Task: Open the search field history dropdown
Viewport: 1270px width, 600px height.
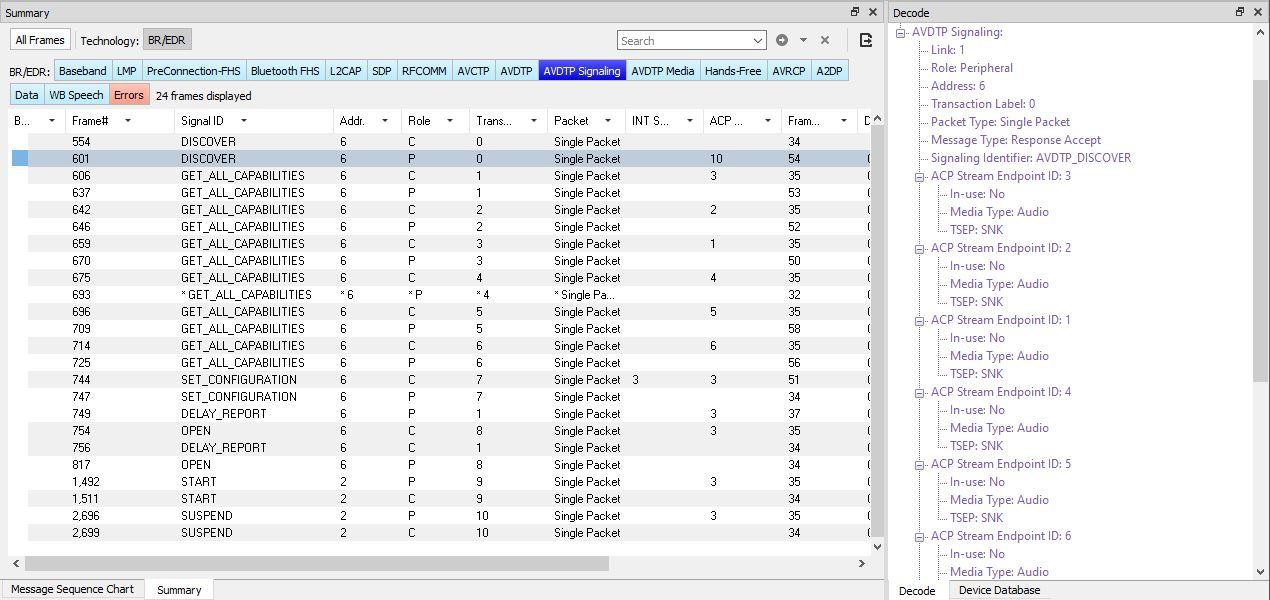Action: click(757, 40)
